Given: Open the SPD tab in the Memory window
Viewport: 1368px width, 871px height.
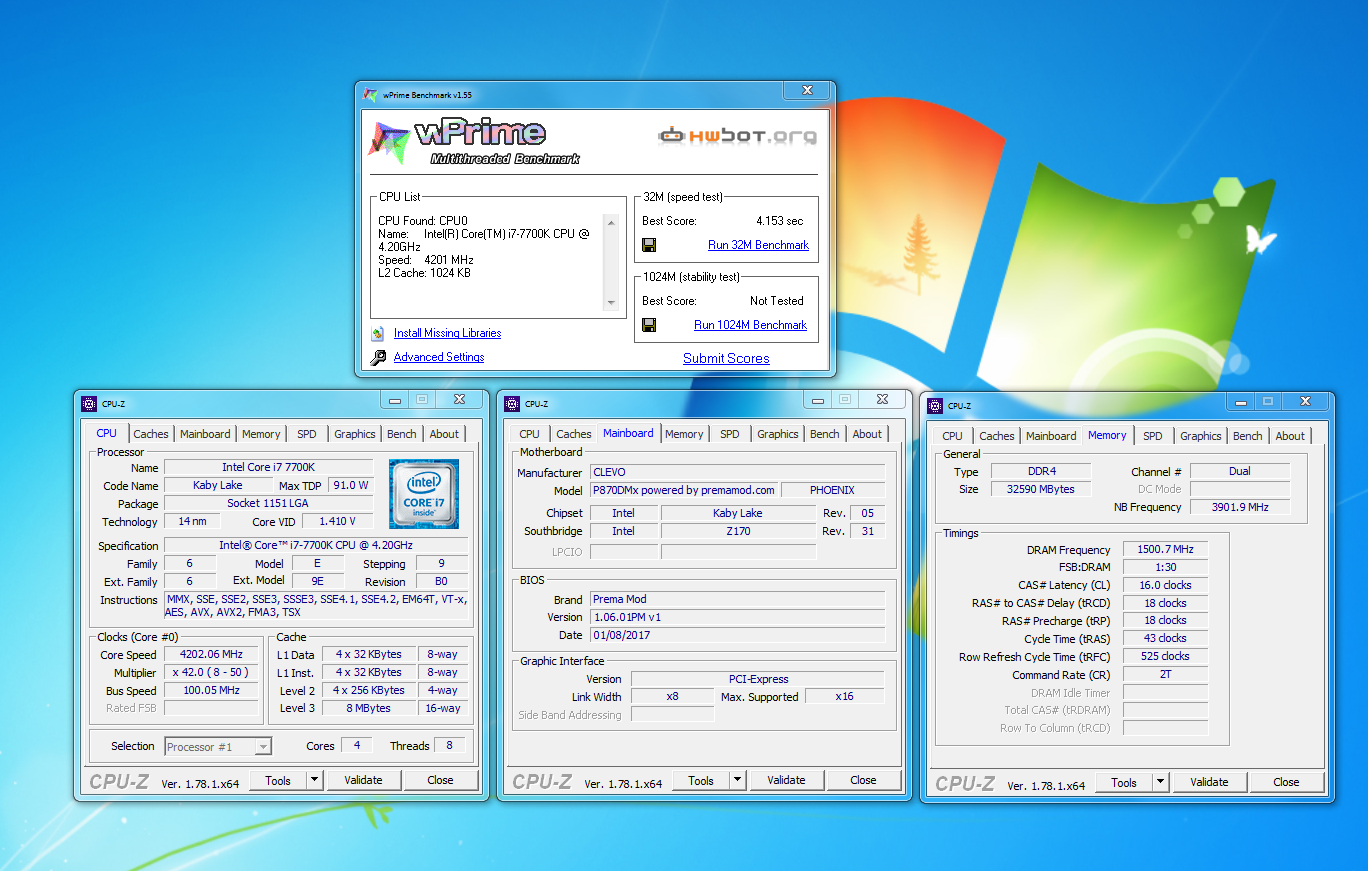Looking at the screenshot, I should pos(1153,436).
